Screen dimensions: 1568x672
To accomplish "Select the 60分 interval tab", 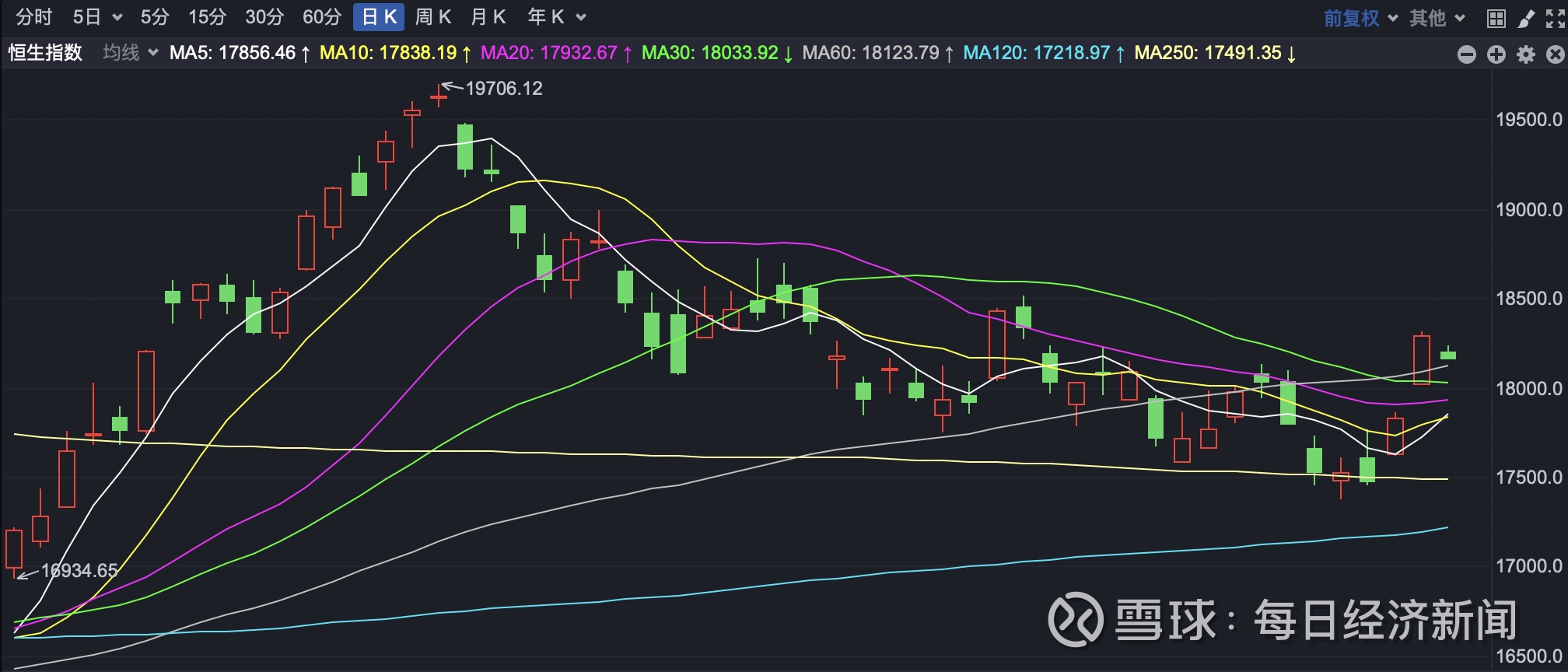I will coord(322,17).
